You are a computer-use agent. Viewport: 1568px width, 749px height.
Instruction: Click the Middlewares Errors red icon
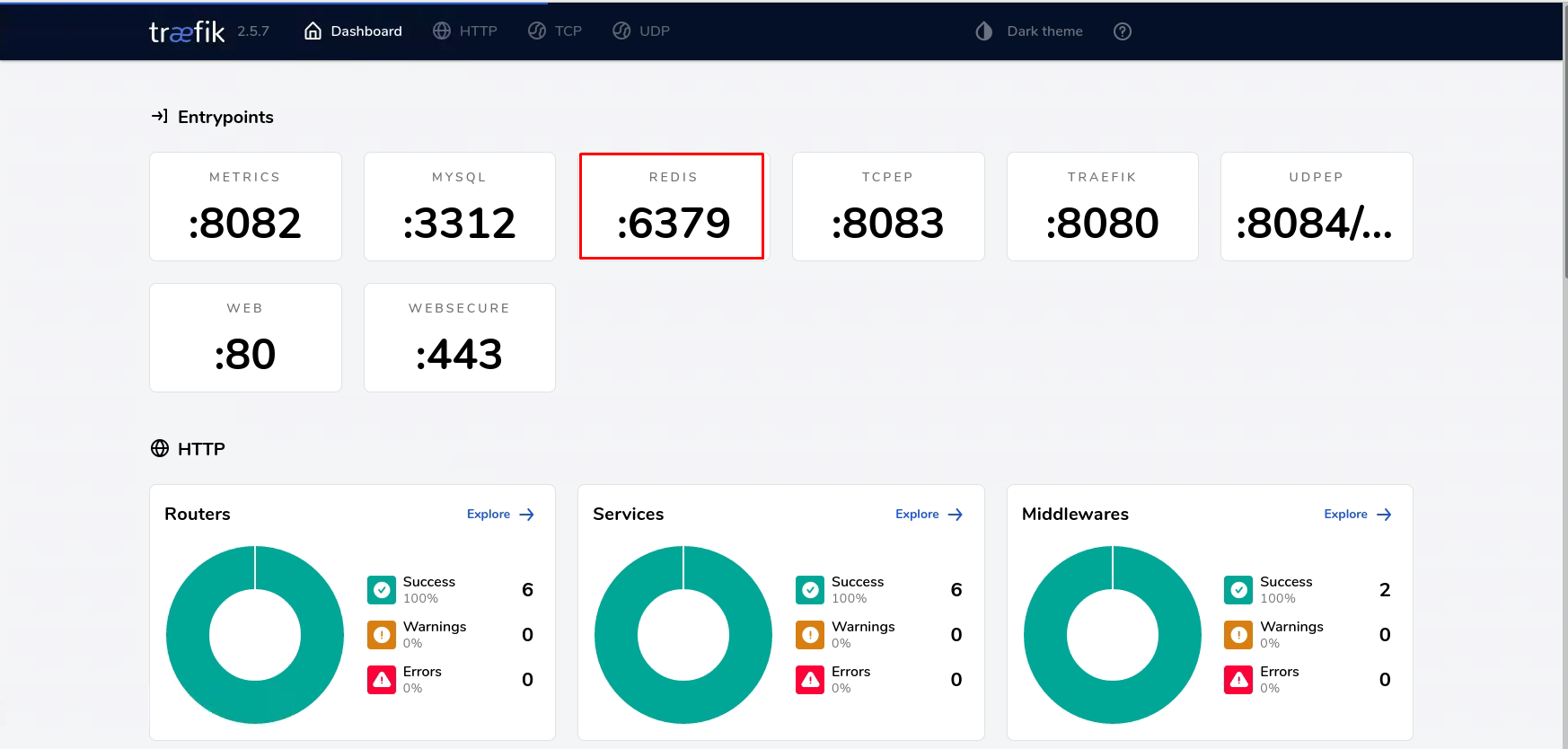click(1238, 680)
